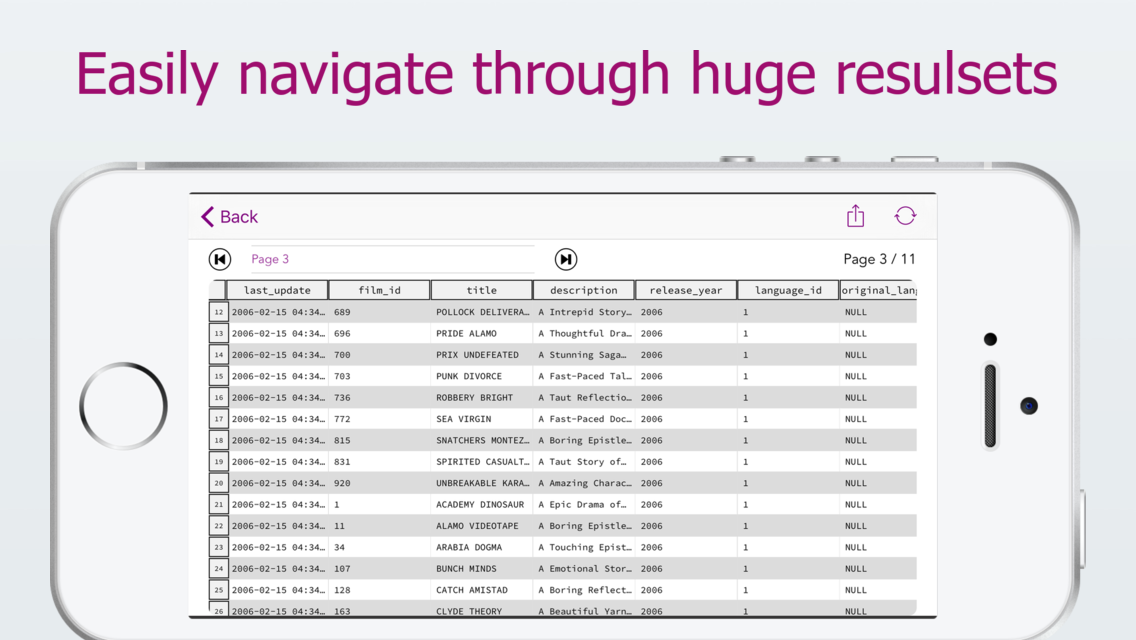Tap the PRIDE ALAMO title cell

[x=481, y=333]
